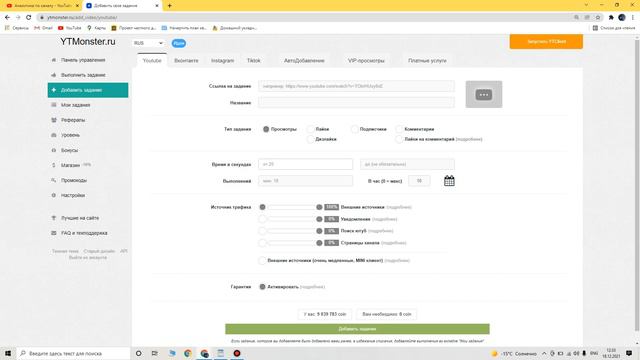Enable the MINI клиент external sources option
The height and width of the screenshot is (360, 640).
tap(262, 260)
